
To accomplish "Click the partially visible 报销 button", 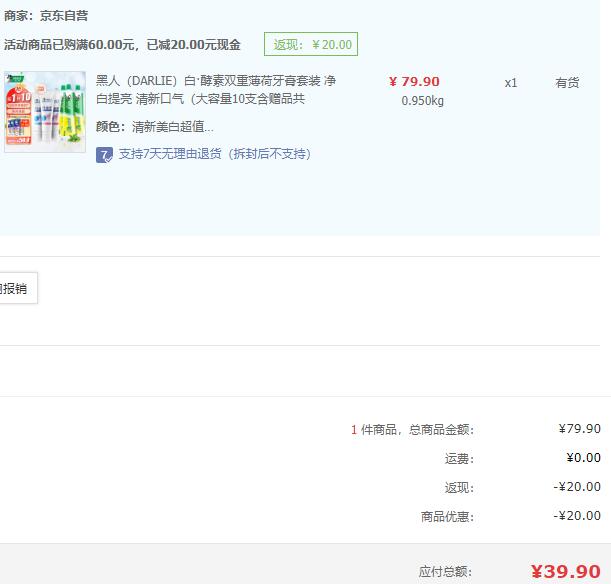I will (x=18, y=288).
